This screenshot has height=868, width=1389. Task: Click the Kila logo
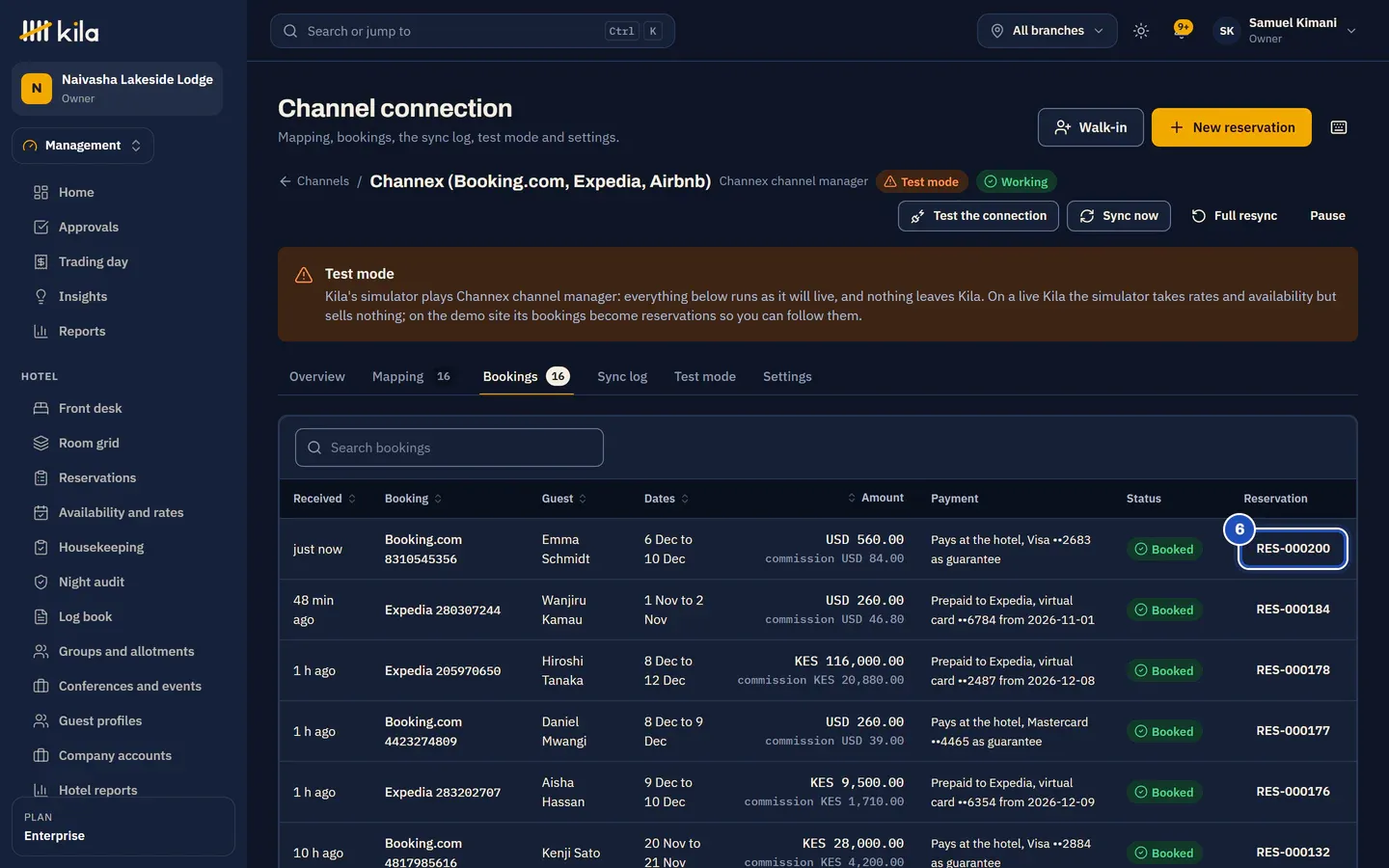pos(59,32)
